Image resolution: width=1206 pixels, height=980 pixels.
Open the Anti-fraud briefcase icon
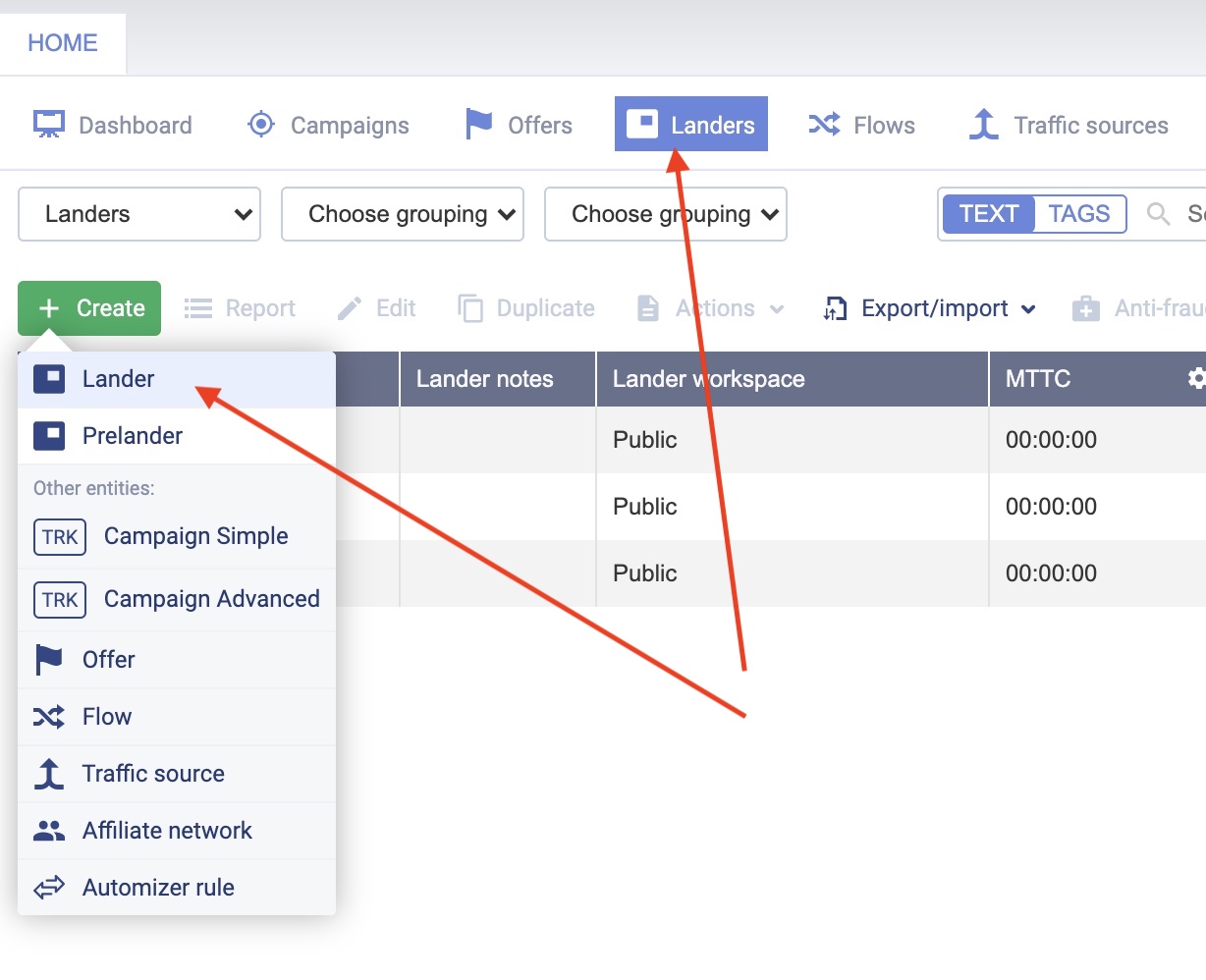pyautogui.click(x=1085, y=308)
